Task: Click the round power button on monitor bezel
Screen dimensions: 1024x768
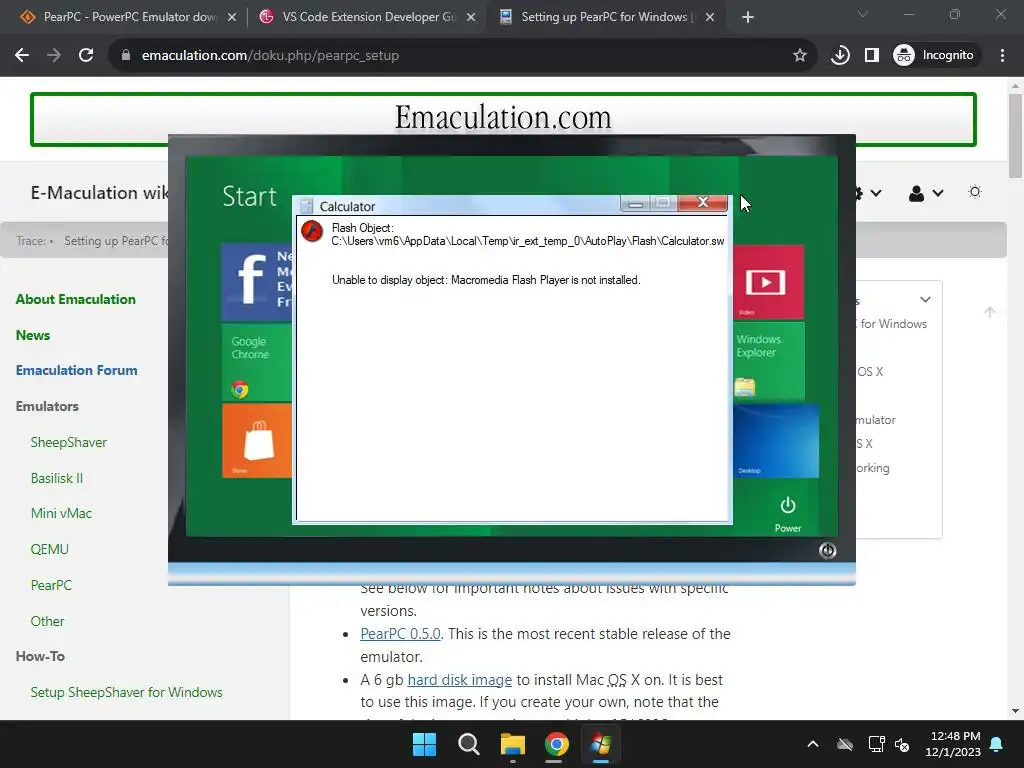Action: coord(827,551)
